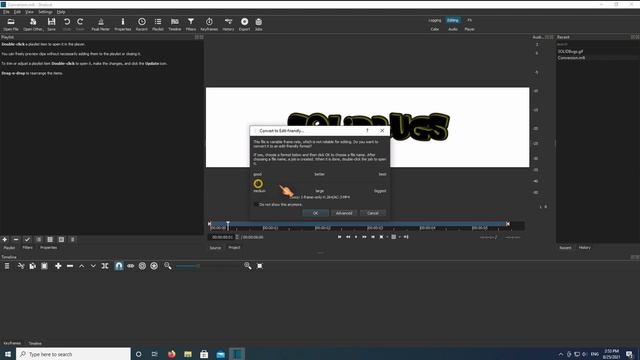Open the File menu
This screenshot has width=640, height=360.
tap(6, 12)
